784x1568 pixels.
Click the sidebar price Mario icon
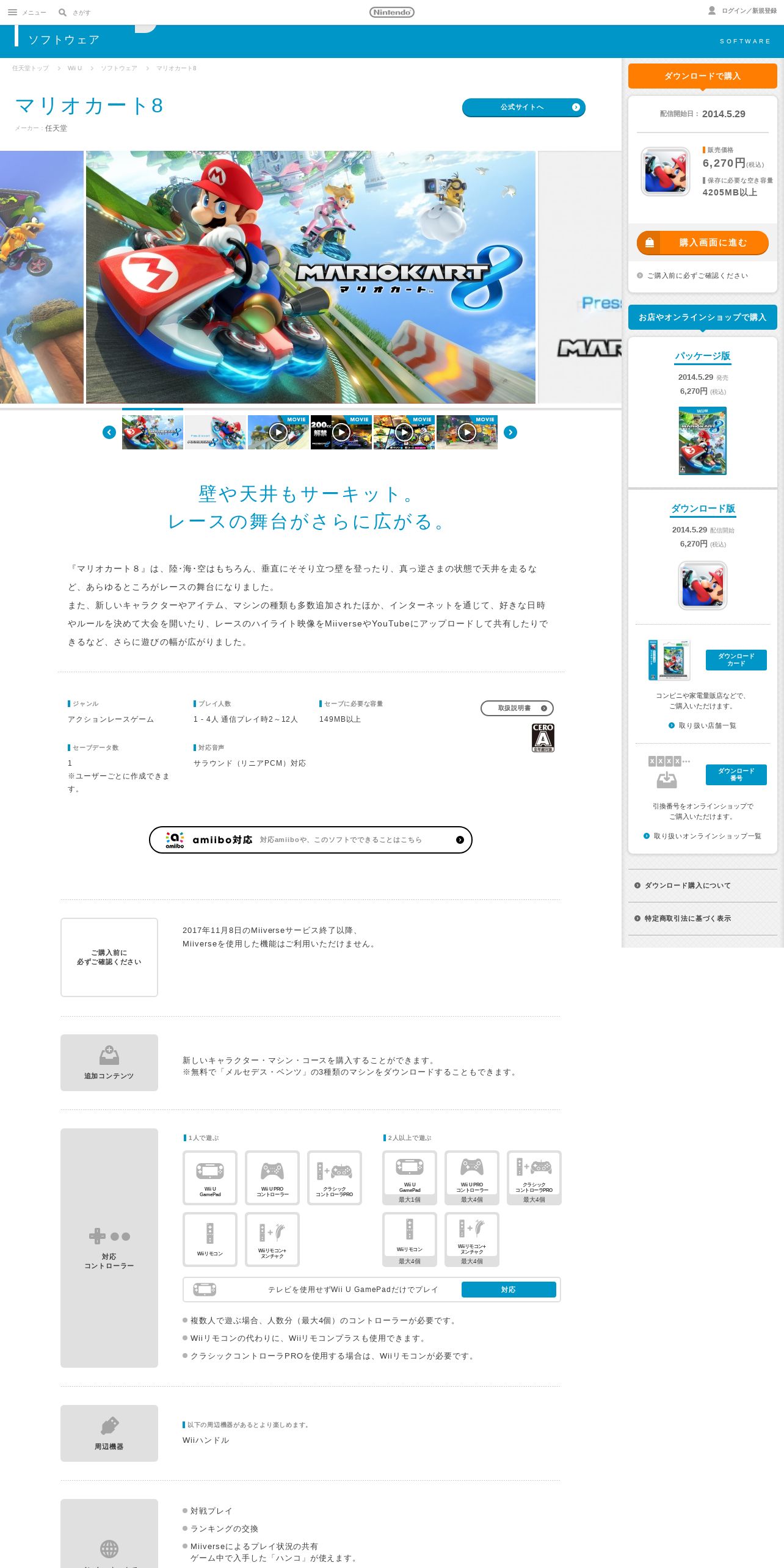tap(666, 172)
